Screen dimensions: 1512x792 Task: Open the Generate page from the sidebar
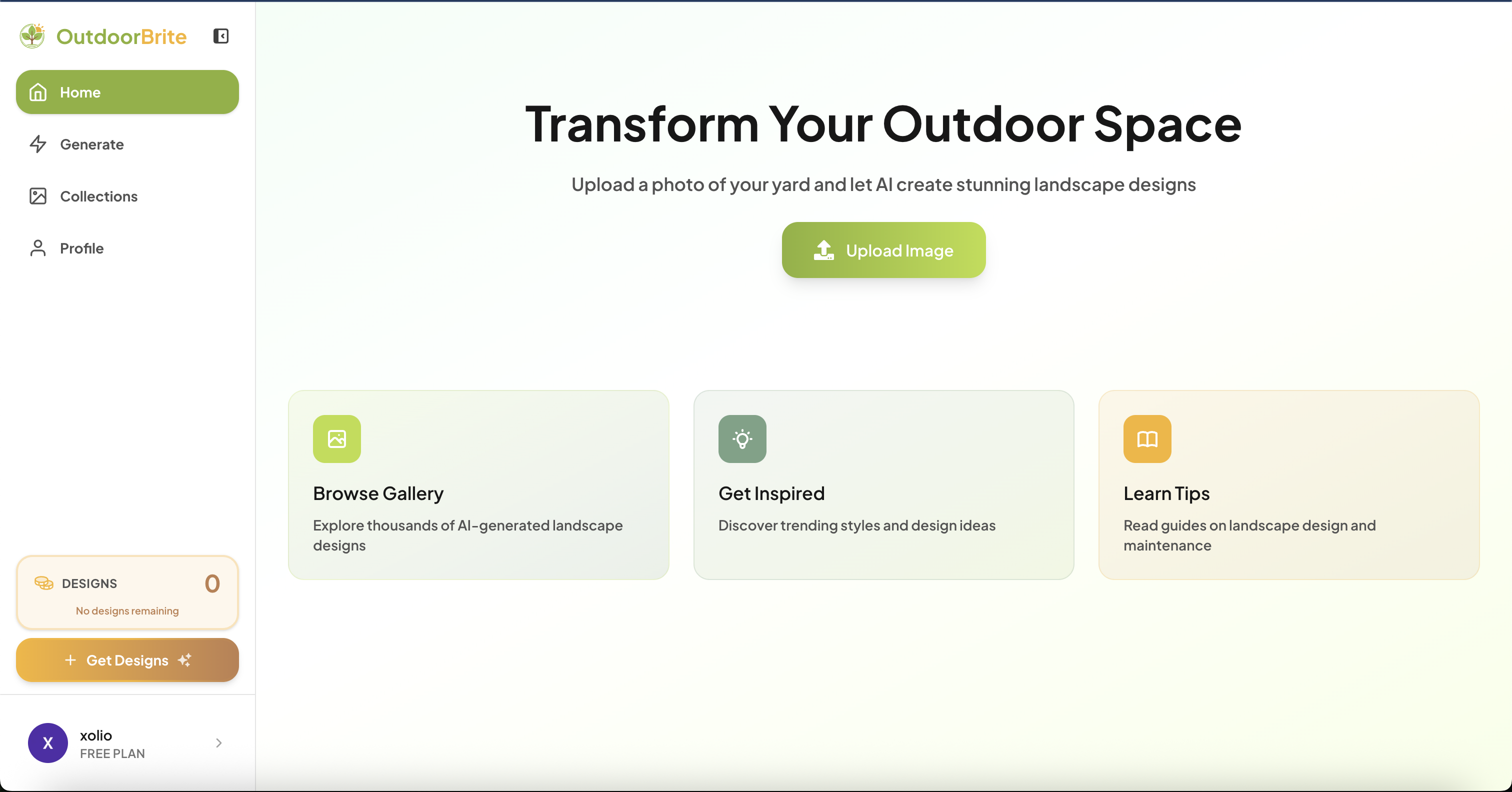tap(91, 144)
